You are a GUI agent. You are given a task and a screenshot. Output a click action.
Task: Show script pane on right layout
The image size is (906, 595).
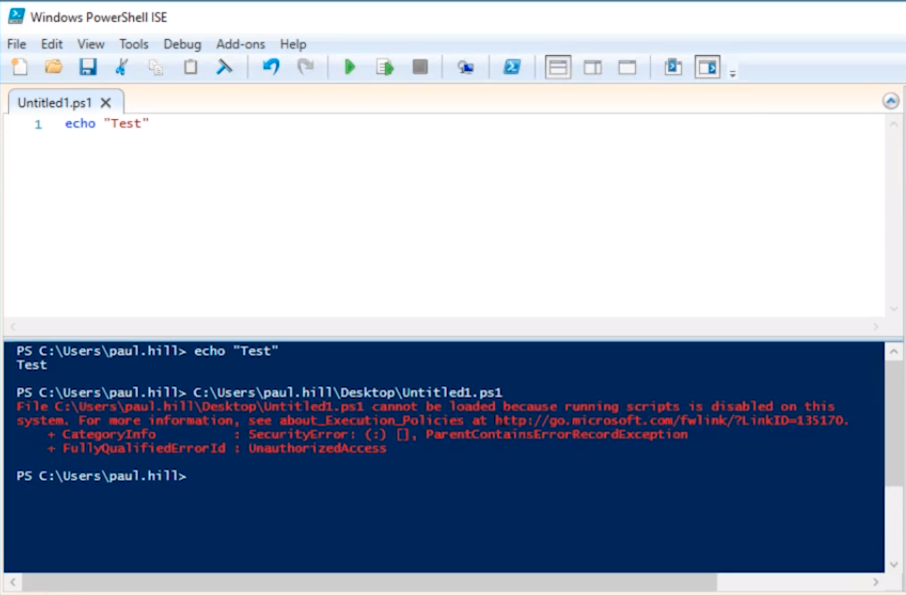click(x=593, y=68)
